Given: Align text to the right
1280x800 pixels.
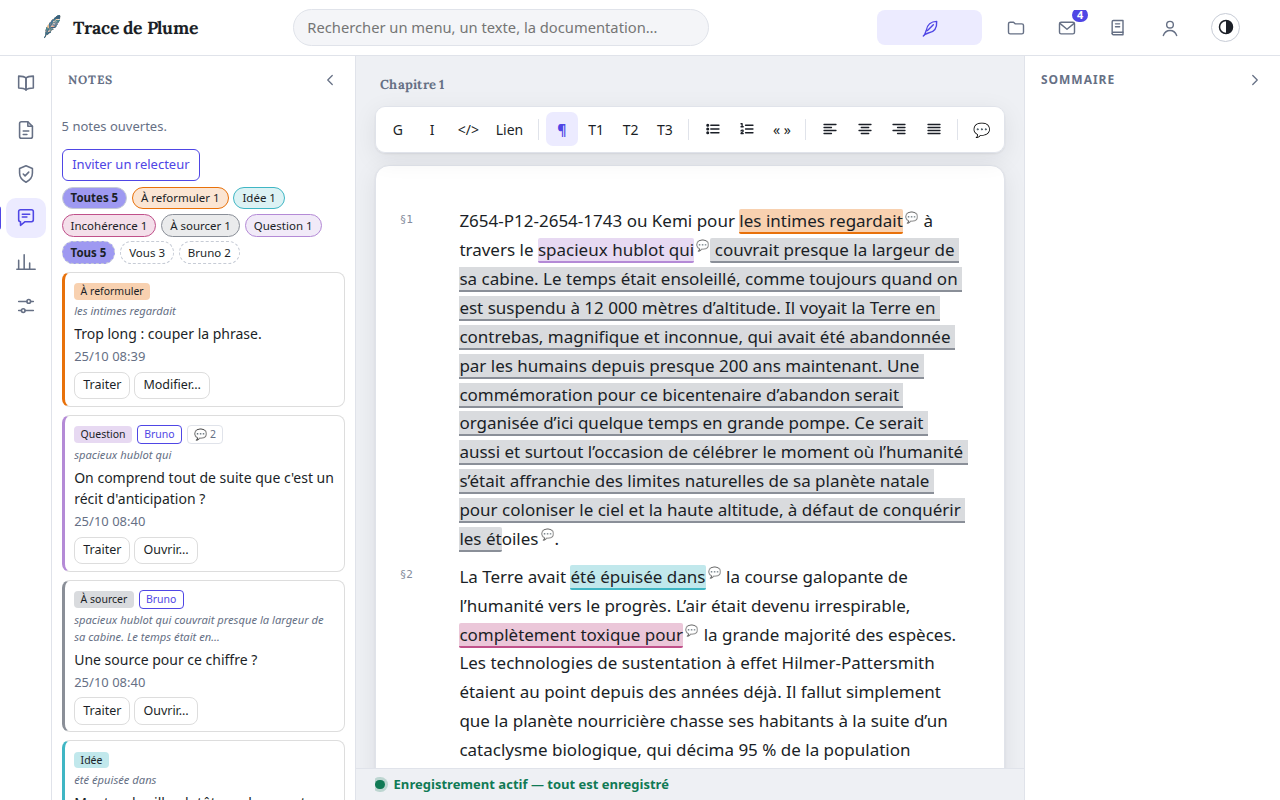Looking at the screenshot, I should point(899,129).
